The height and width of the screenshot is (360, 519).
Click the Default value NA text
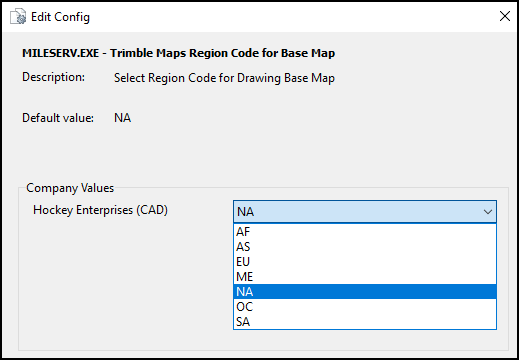point(123,118)
